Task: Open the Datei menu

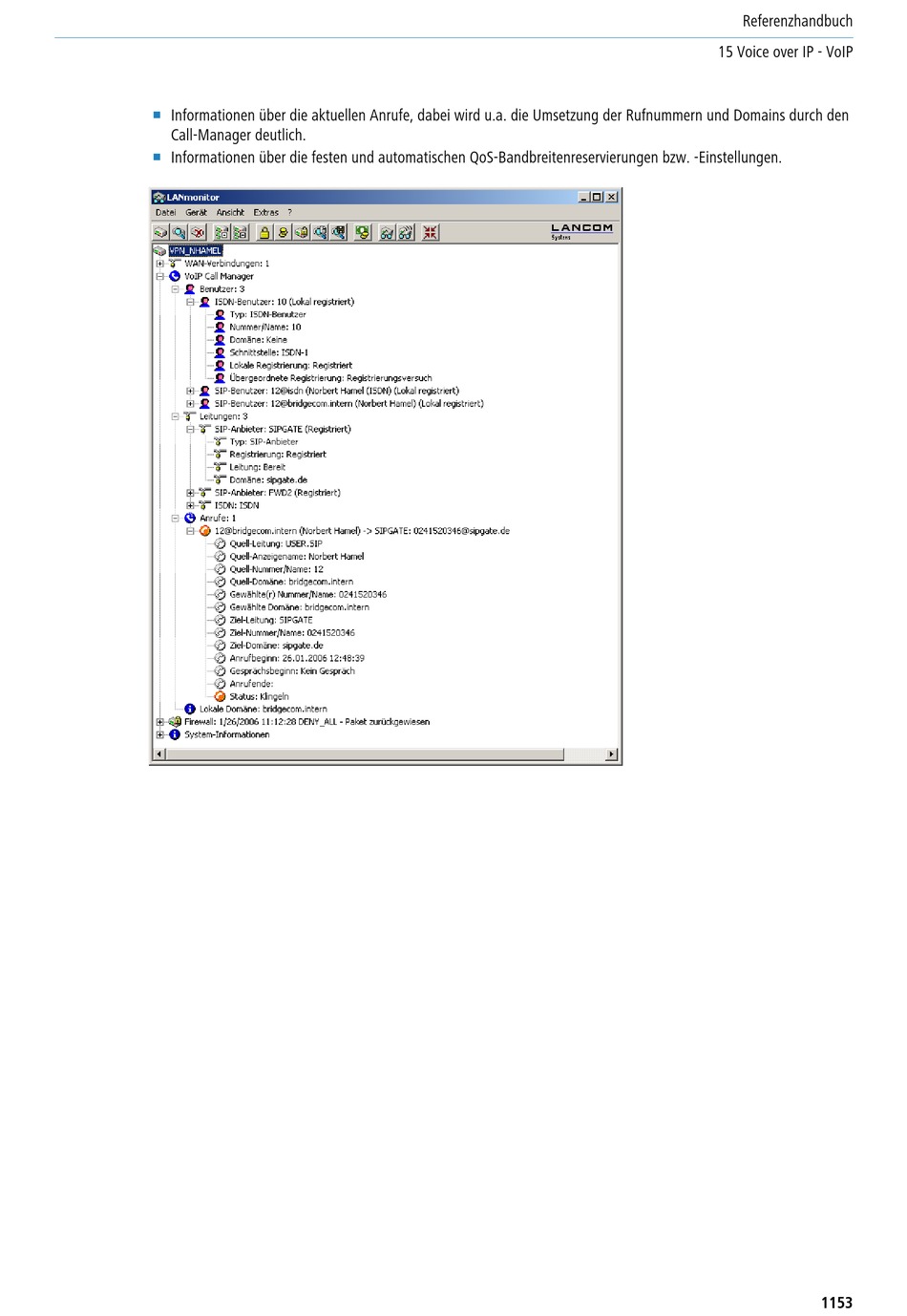Action: [166, 212]
